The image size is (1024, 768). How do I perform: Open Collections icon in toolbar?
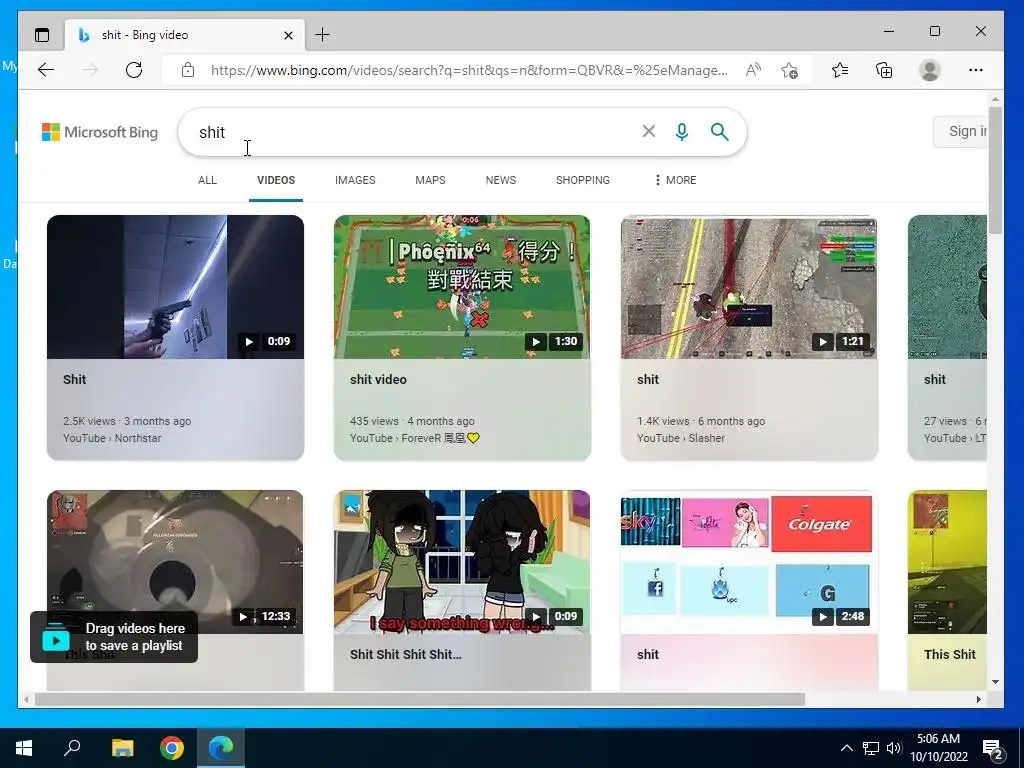click(884, 70)
